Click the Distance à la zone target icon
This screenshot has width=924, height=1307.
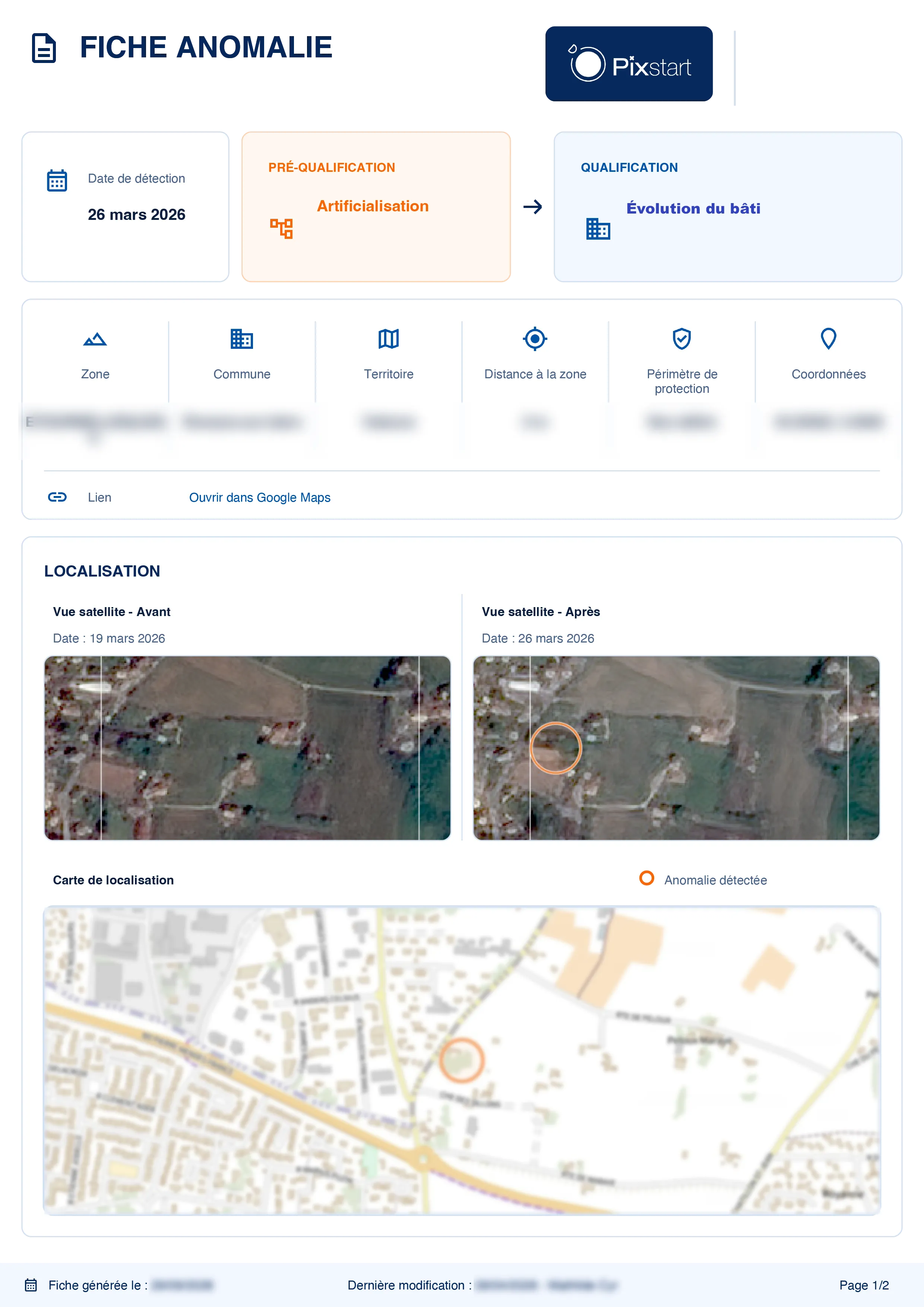click(535, 339)
